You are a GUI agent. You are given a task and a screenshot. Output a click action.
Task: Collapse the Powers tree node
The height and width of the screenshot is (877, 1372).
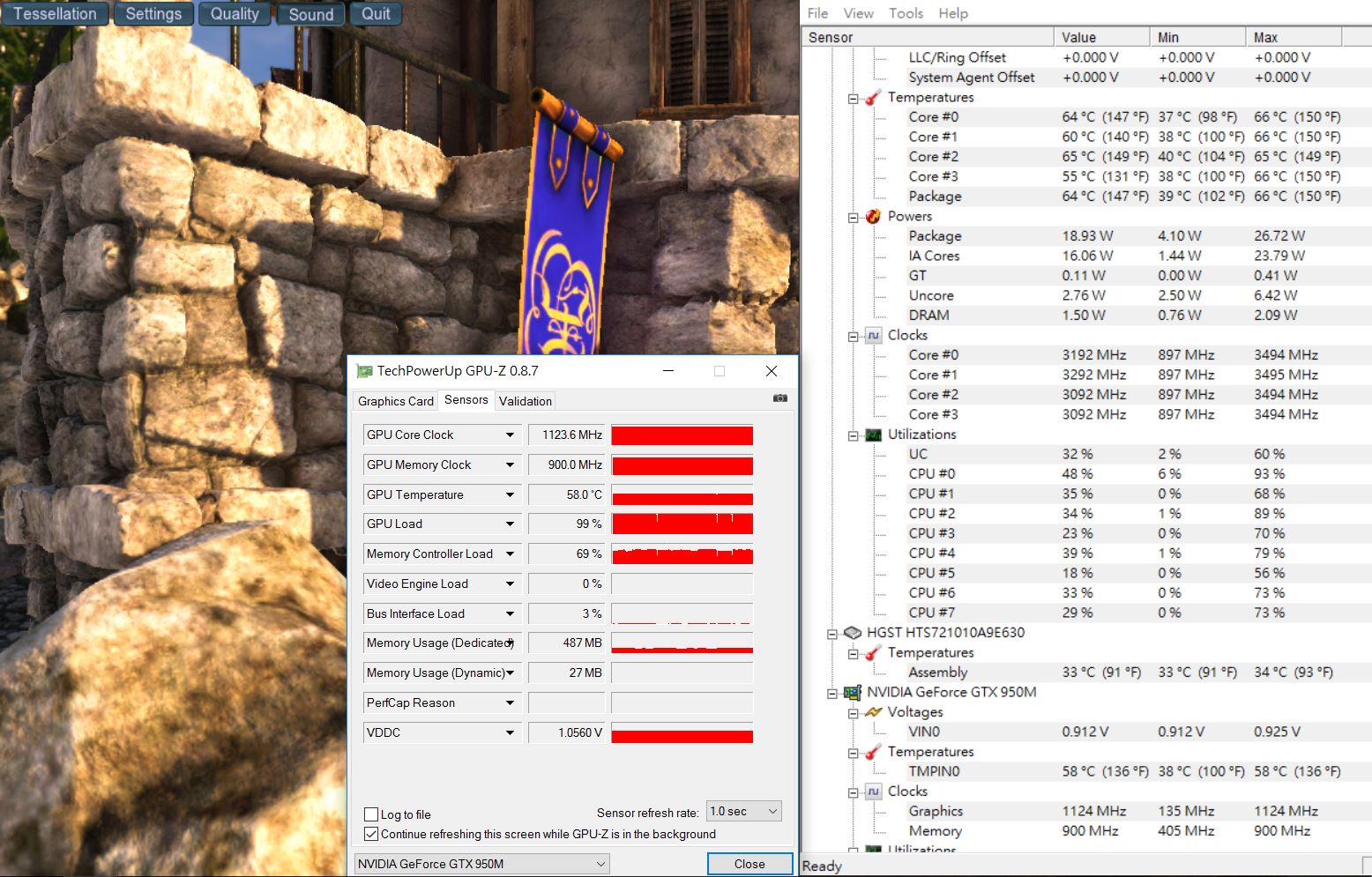click(853, 218)
